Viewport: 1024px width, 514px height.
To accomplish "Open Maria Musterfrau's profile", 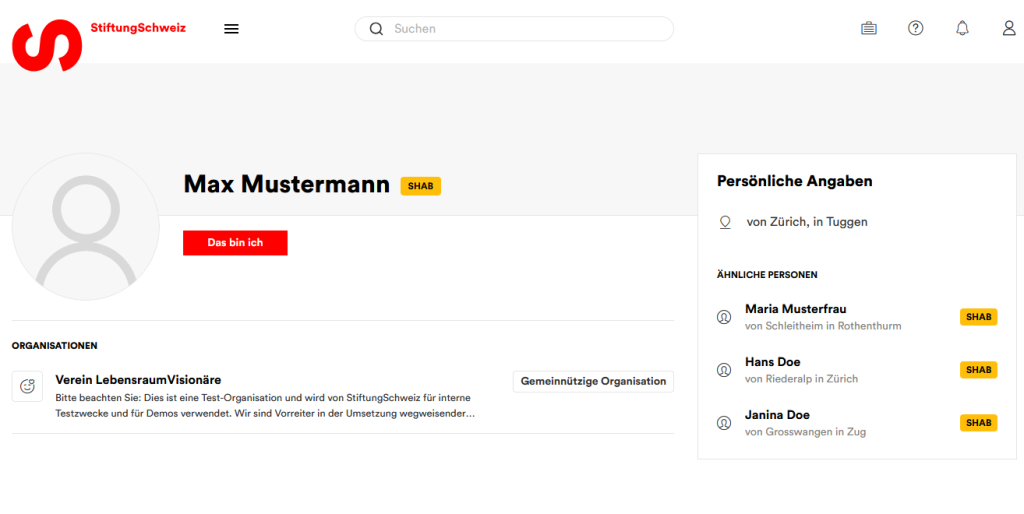I will click(x=795, y=309).
